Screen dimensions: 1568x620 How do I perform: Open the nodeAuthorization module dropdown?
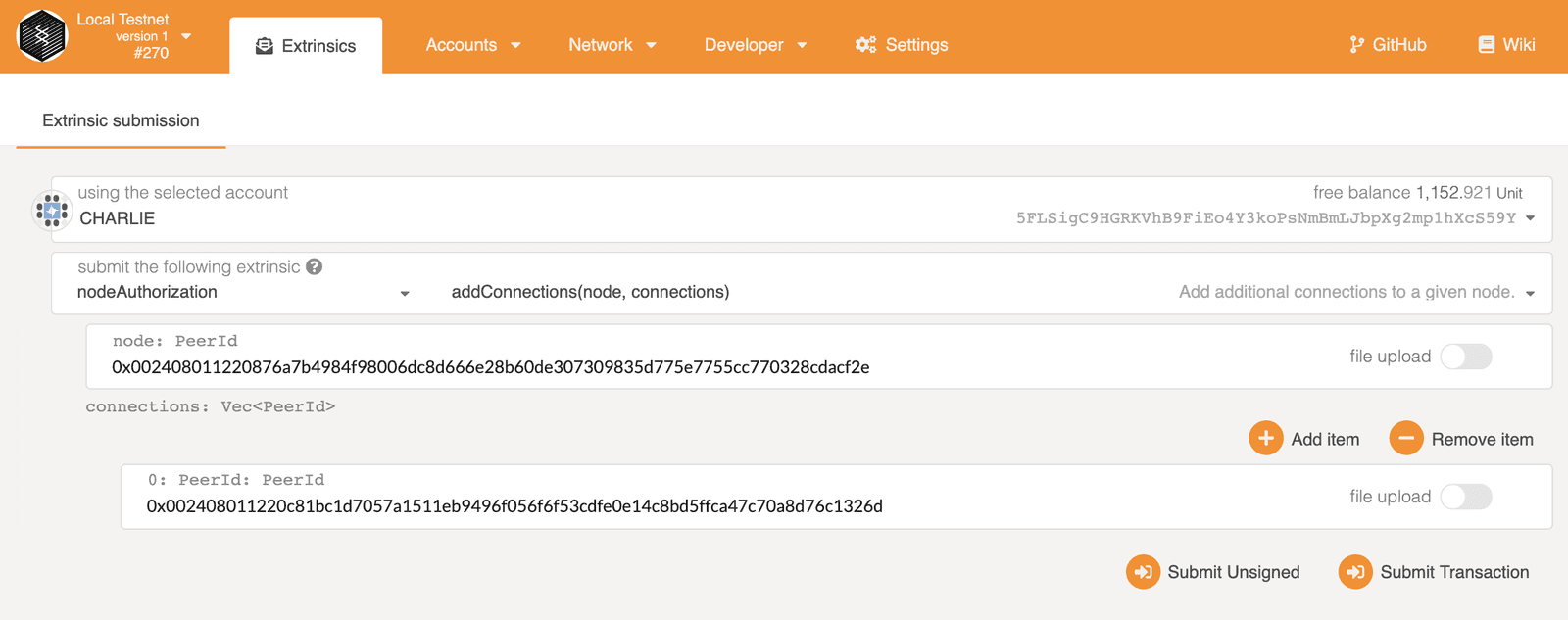pos(404,293)
